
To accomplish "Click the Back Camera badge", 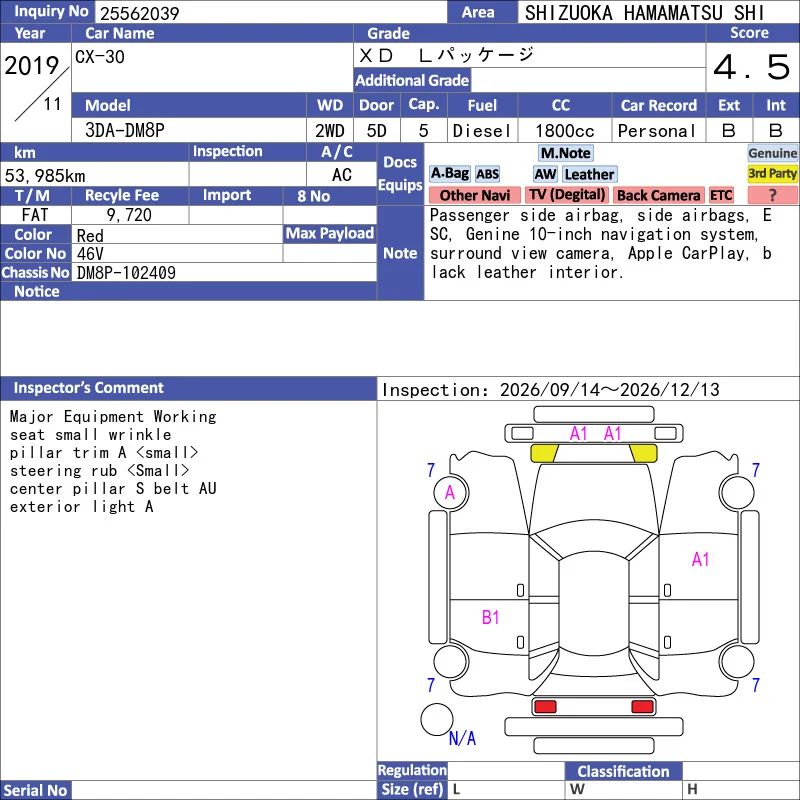I will tap(658, 195).
